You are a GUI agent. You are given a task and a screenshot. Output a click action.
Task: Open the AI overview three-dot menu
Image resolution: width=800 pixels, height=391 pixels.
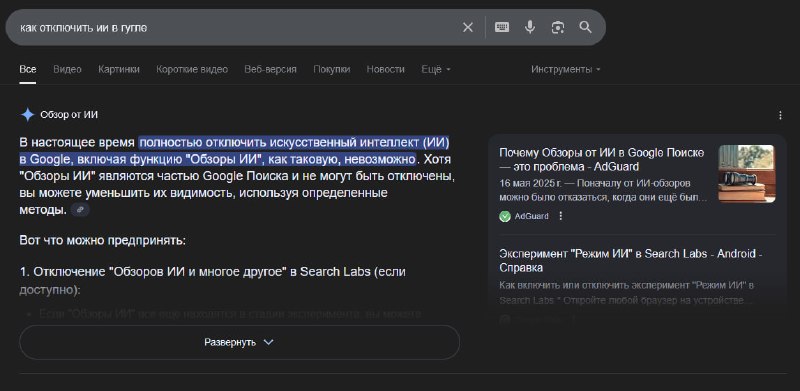[x=780, y=115]
